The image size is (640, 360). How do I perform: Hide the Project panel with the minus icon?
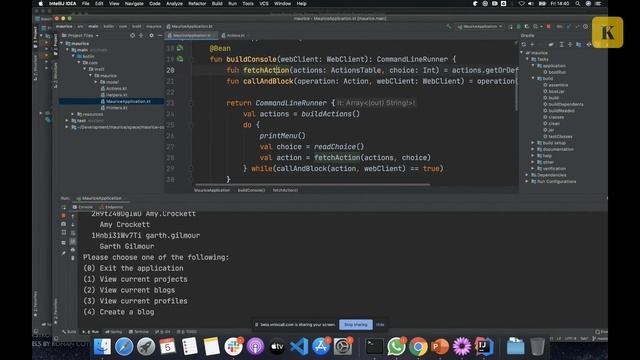click(160, 36)
